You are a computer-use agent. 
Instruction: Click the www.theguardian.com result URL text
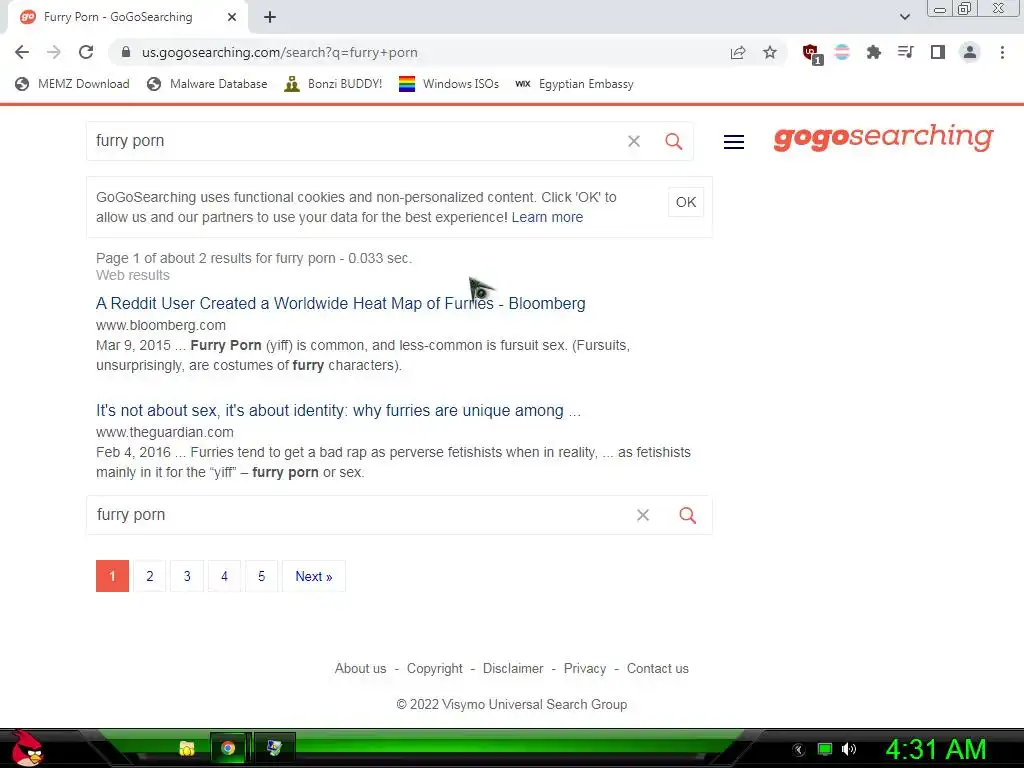click(x=165, y=432)
